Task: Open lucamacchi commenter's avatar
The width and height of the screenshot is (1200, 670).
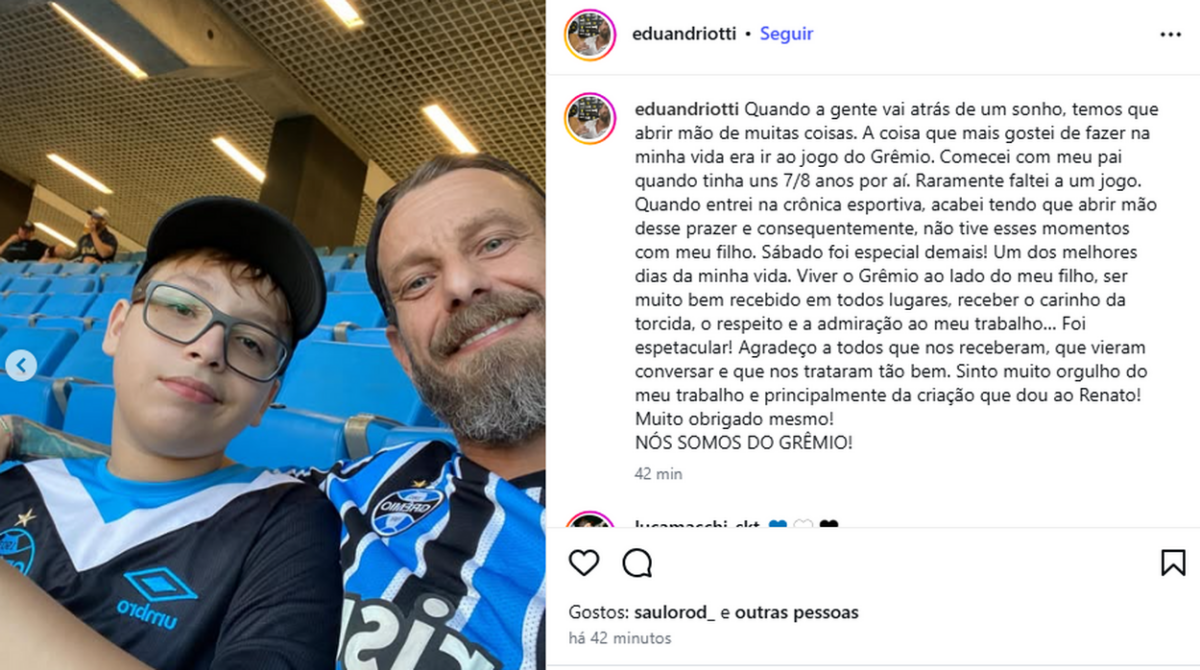Action: point(590,520)
